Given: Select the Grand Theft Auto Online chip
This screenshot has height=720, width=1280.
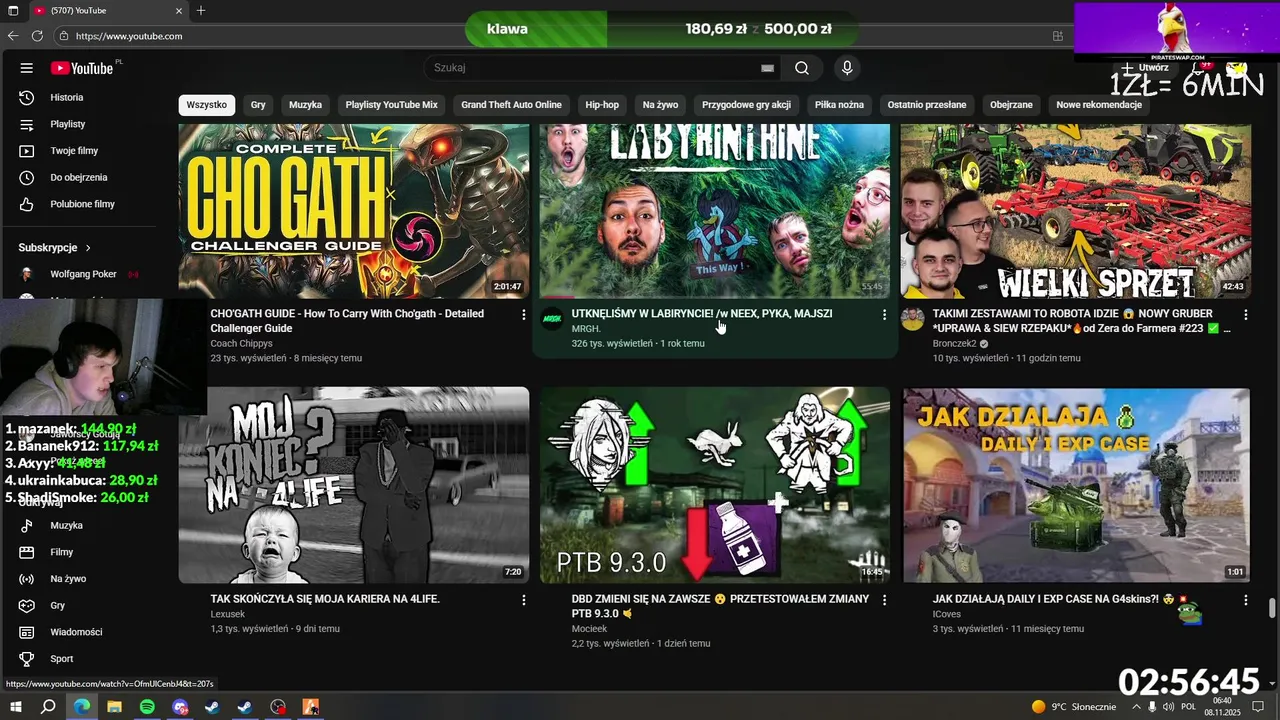Looking at the screenshot, I should [x=512, y=105].
